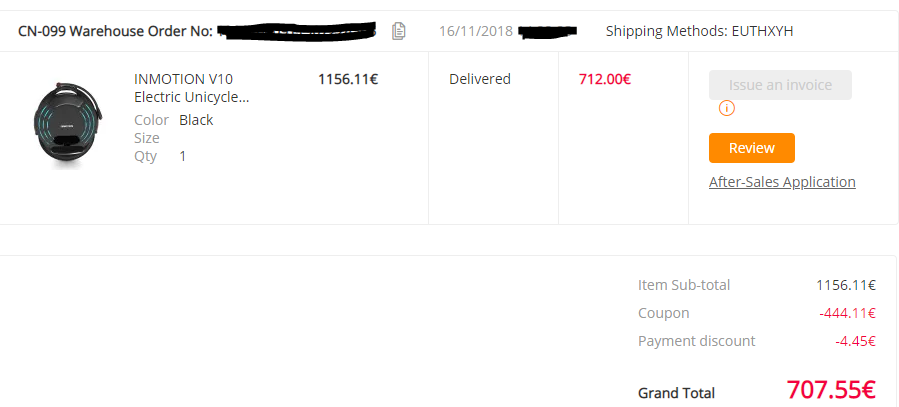Click the copy order number icon
Image resolution: width=899 pixels, height=407 pixels.
[398, 31]
